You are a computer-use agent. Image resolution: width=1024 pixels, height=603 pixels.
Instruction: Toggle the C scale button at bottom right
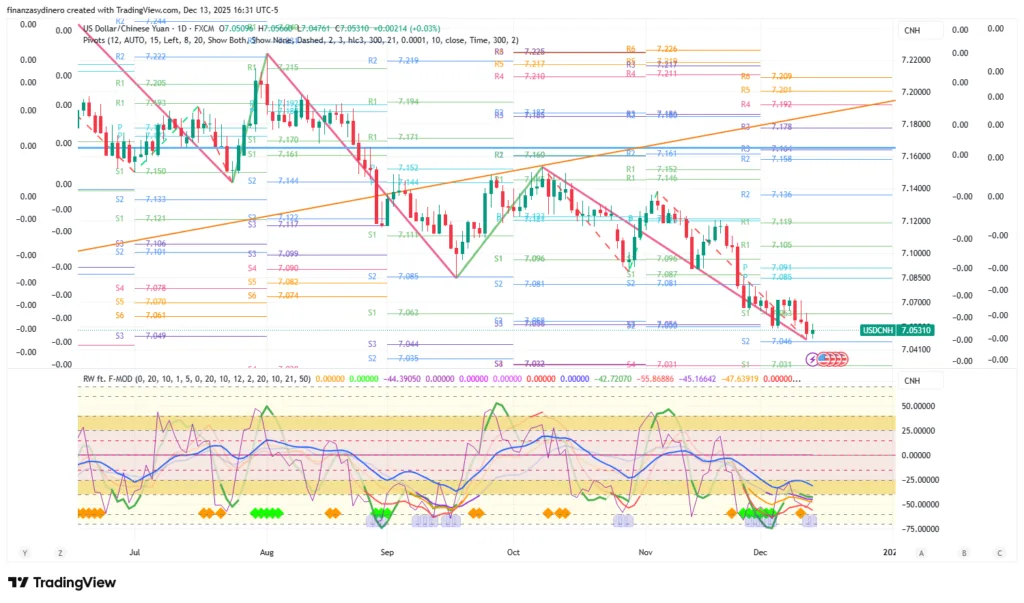pyautogui.click(x=999, y=552)
